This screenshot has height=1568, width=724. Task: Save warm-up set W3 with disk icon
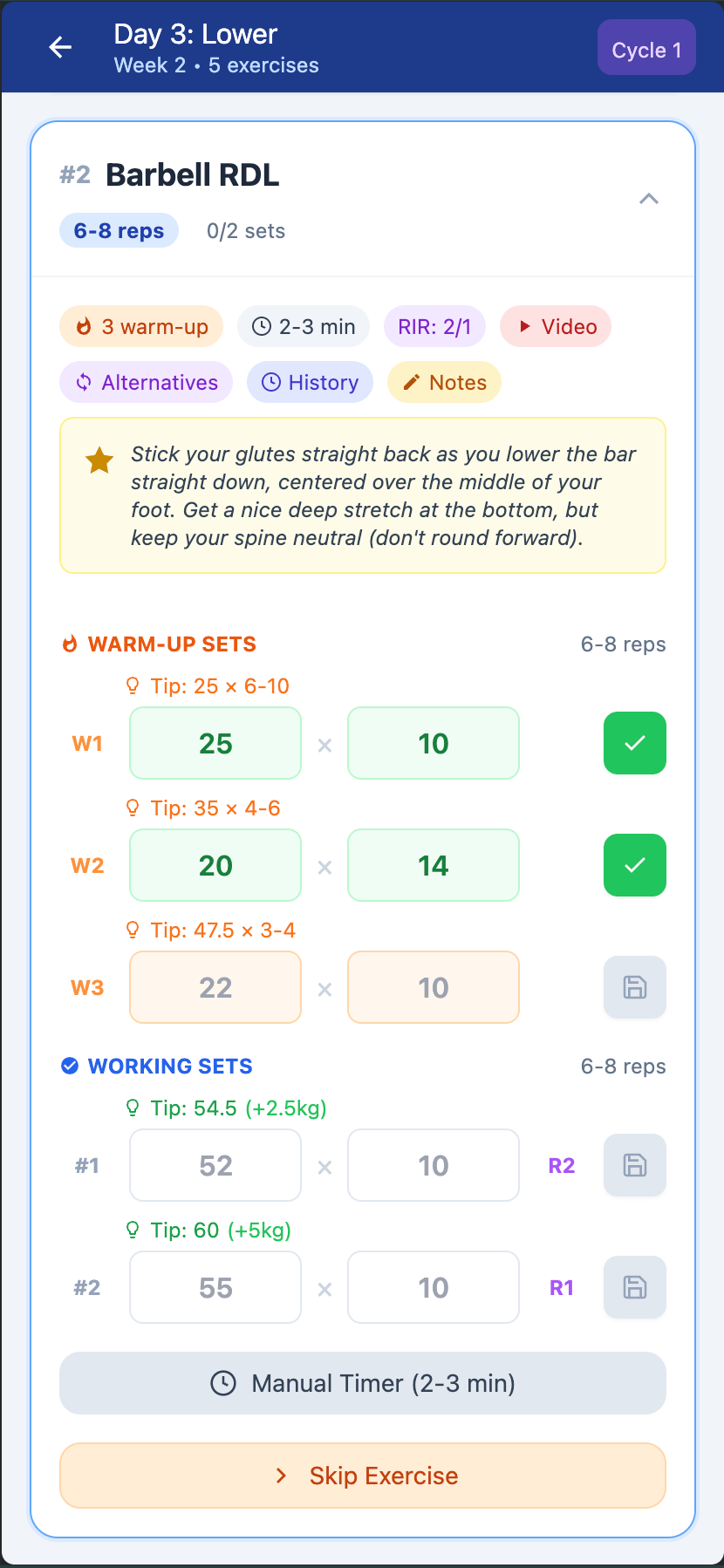pyautogui.click(x=634, y=987)
